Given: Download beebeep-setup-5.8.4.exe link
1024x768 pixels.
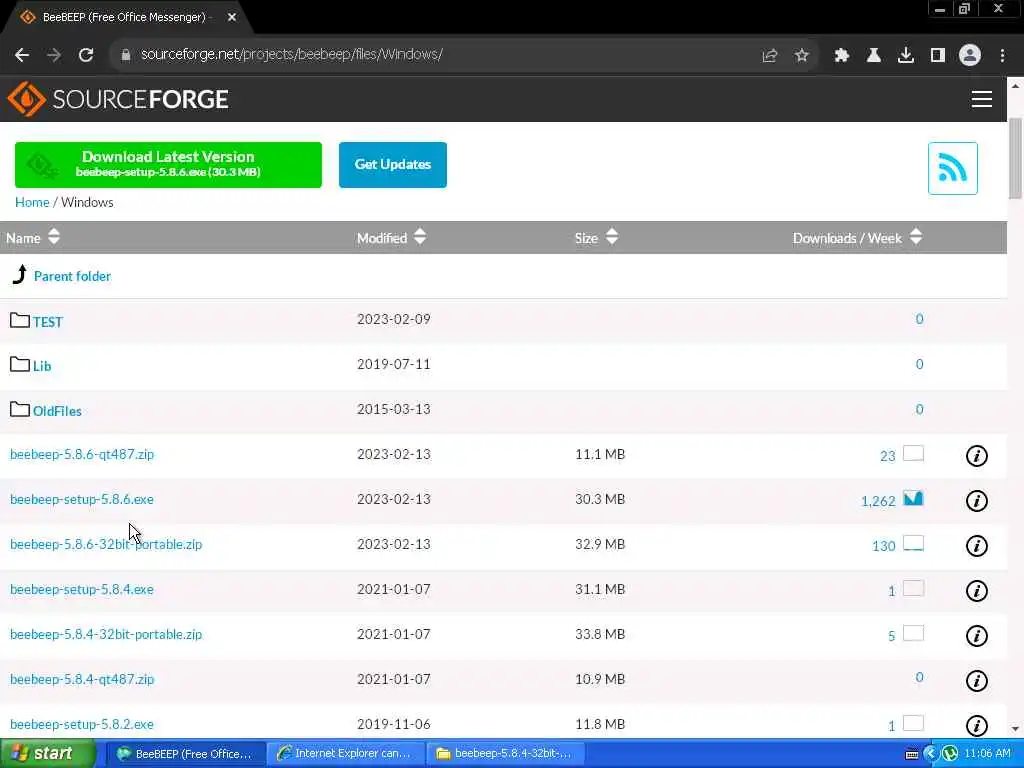Looking at the screenshot, I should (82, 590).
